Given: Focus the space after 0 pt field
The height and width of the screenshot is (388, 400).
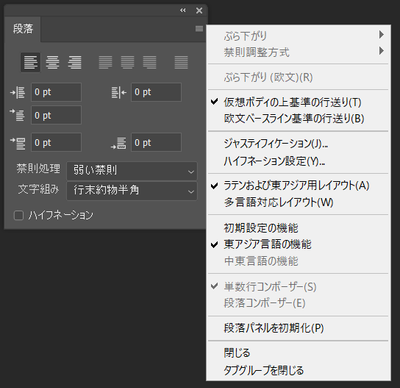Looking at the screenshot, I should click(156, 142).
